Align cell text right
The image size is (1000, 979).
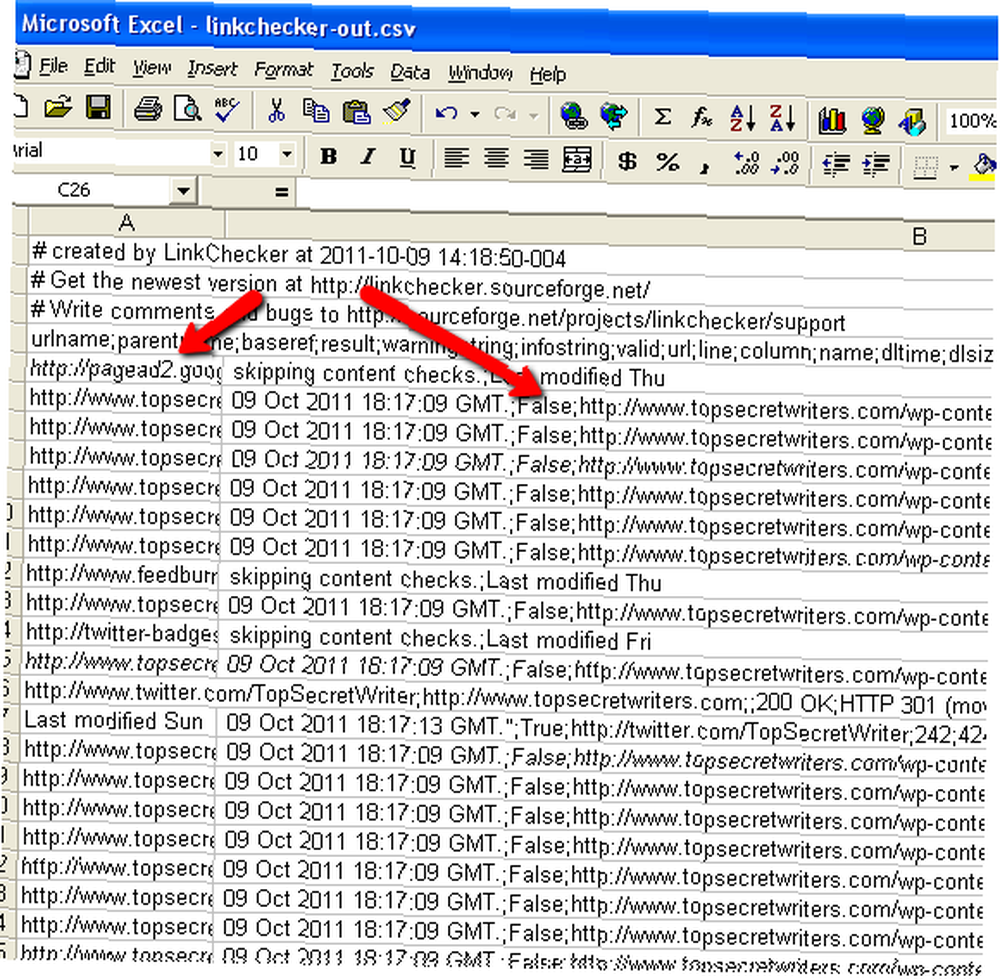click(536, 159)
